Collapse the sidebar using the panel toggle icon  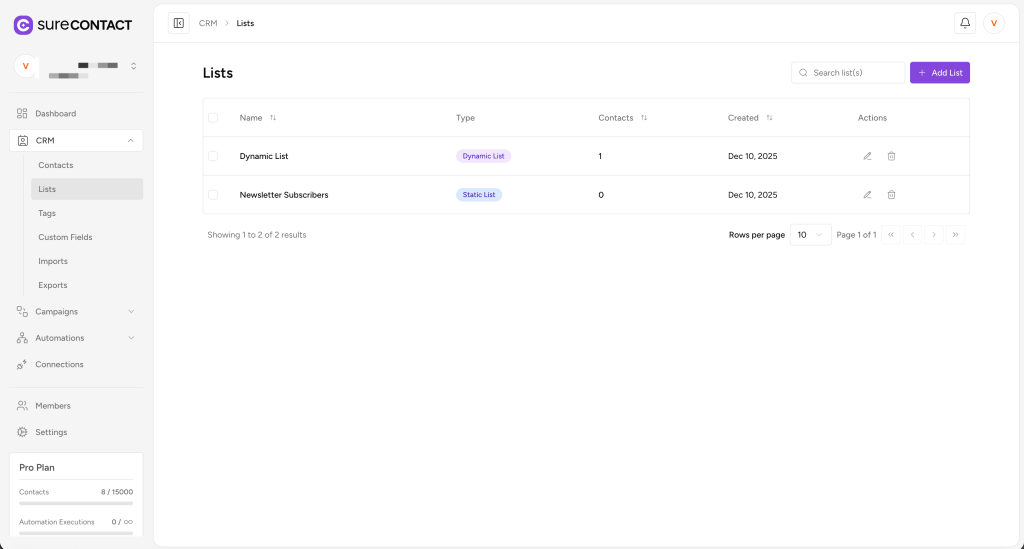(179, 23)
